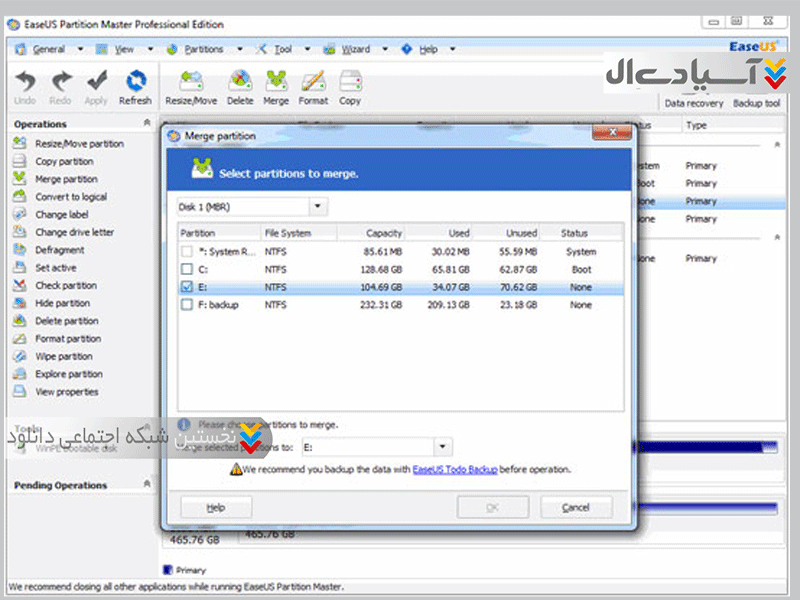Open the EaseUS Todo Backup link

[x=455, y=469]
